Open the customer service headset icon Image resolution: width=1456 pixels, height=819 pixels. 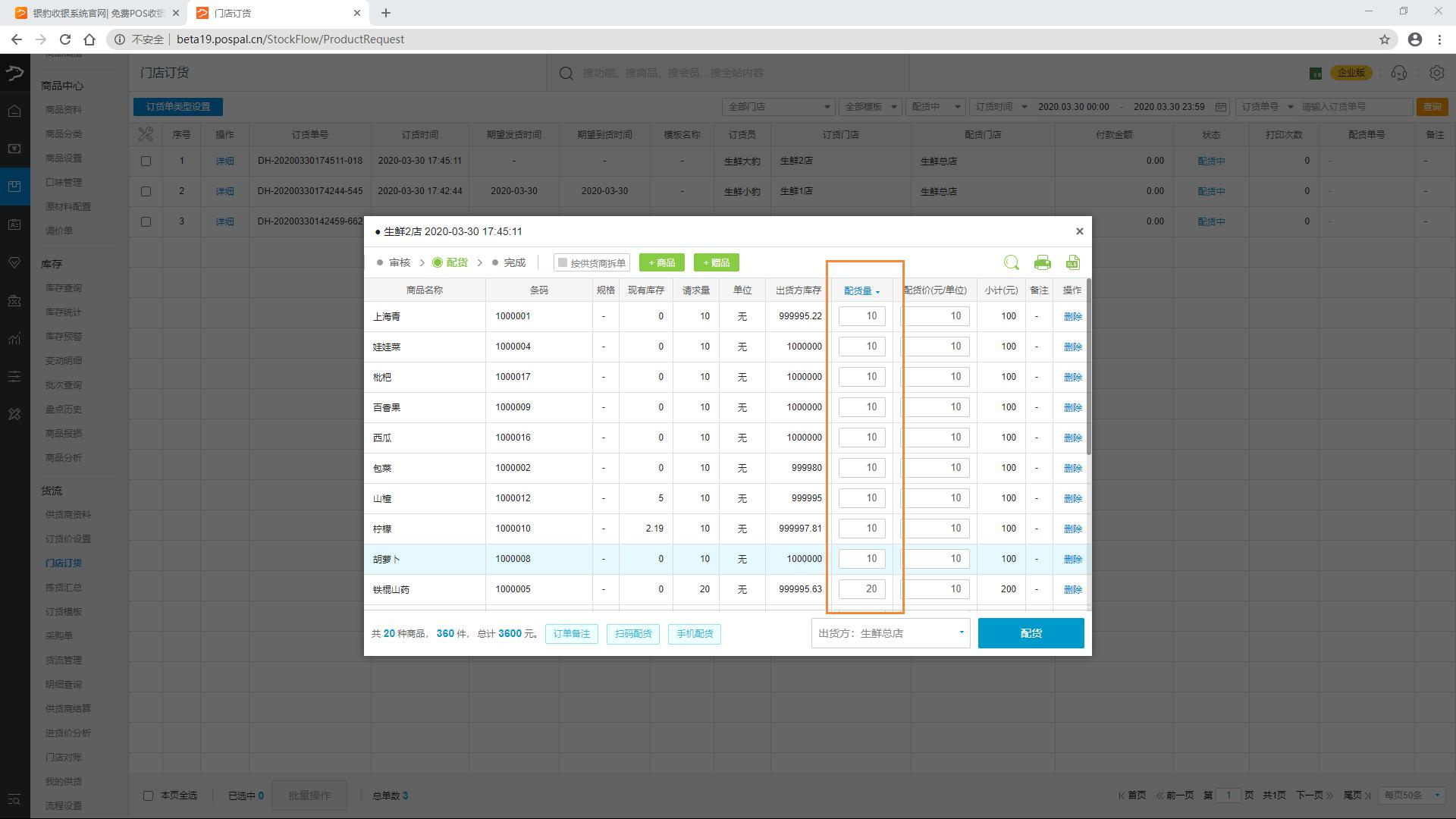[x=1399, y=73]
